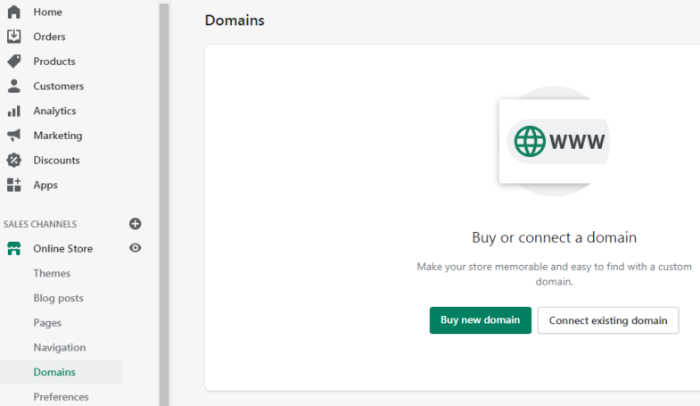
Task: Click the Orders inbox icon
Action: pyautogui.click(x=14, y=36)
